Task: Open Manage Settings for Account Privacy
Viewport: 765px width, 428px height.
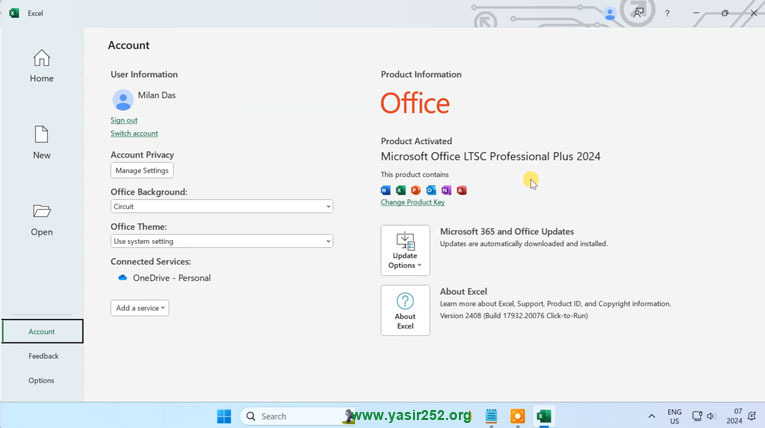Action: click(x=142, y=170)
